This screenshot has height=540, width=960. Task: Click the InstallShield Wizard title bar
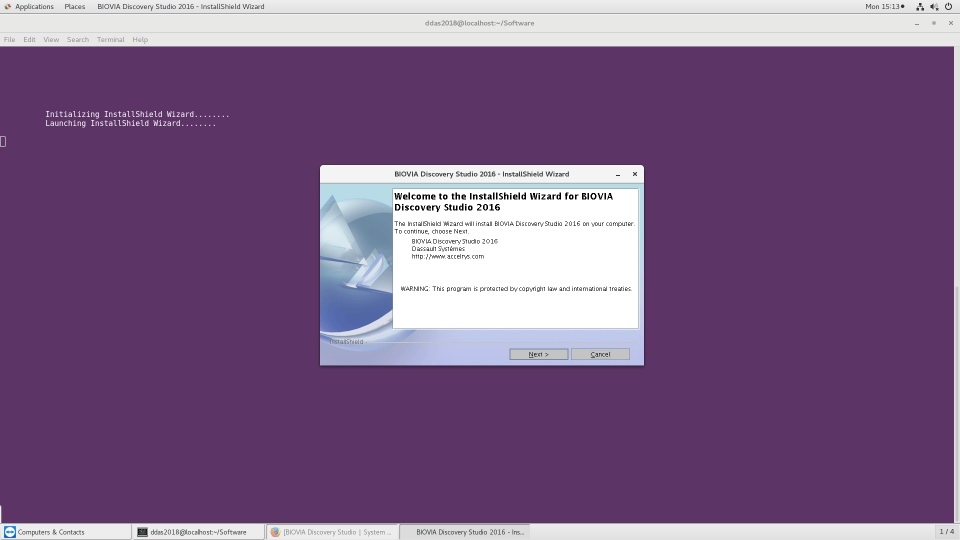coord(482,174)
